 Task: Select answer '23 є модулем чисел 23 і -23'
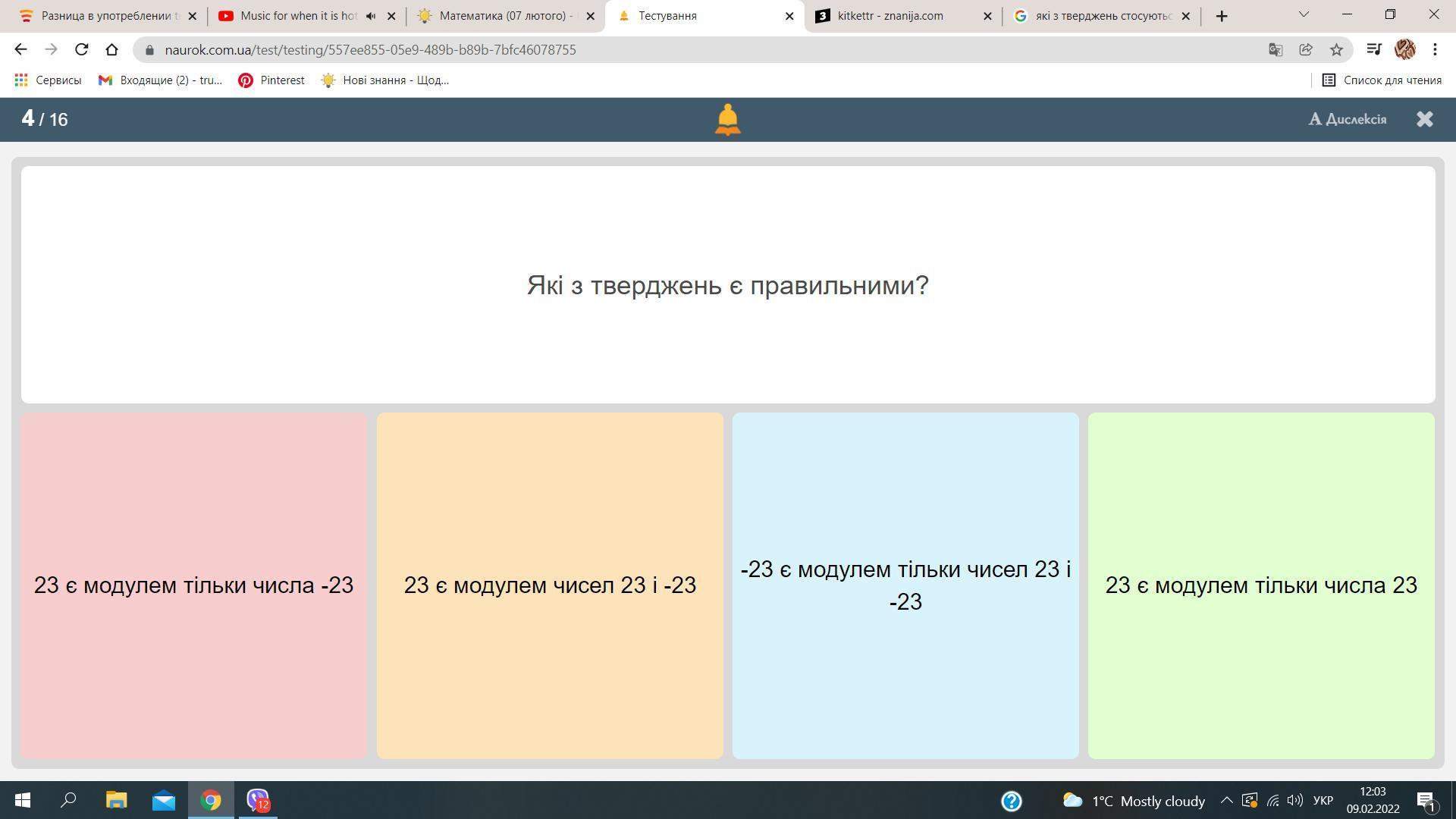pyautogui.click(x=550, y=585)
